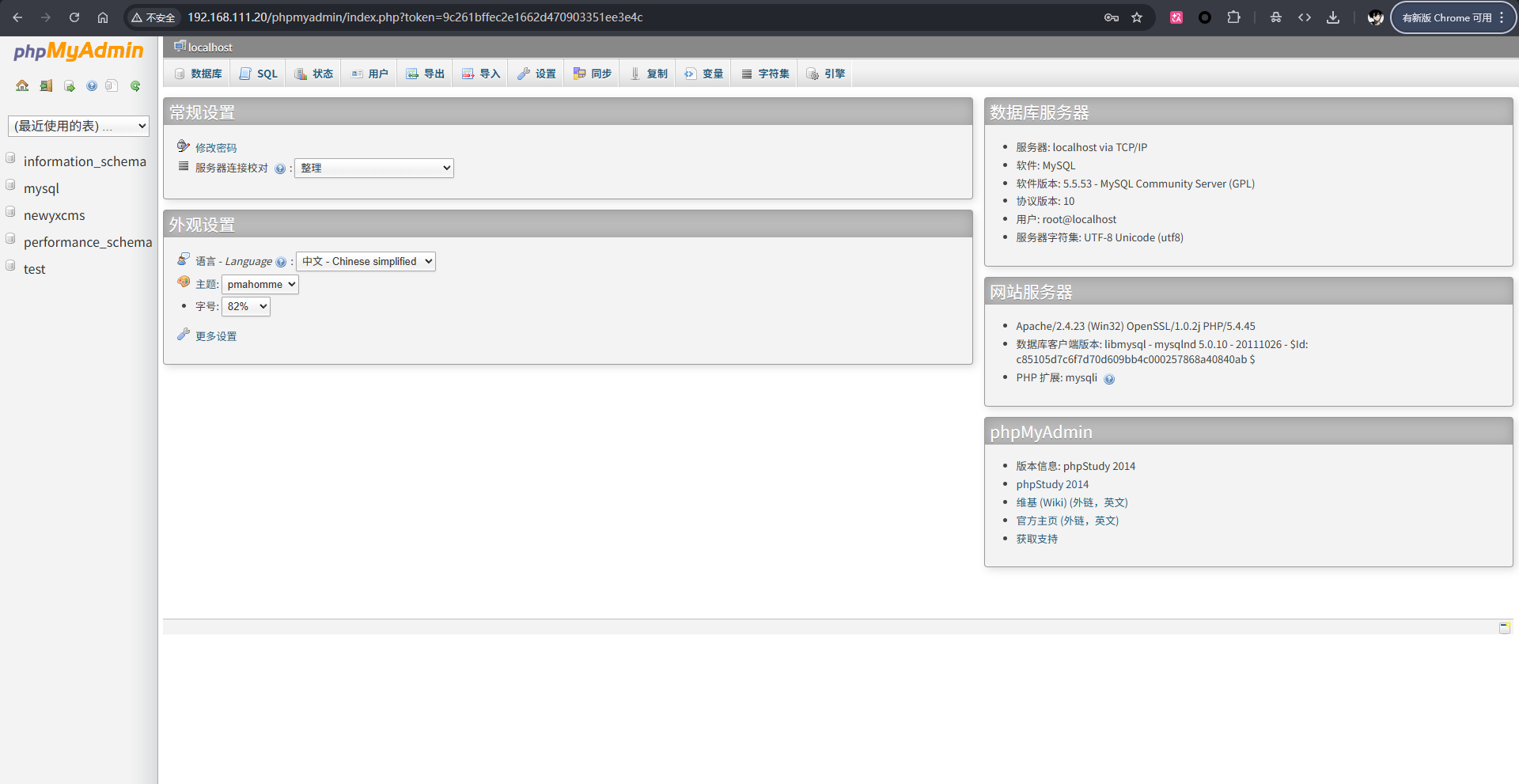The width and height of the screenshot is (1519, 784).
Task: Click the hat-and-glasses incognito-style icon
Action: (x=1276, y=17)
